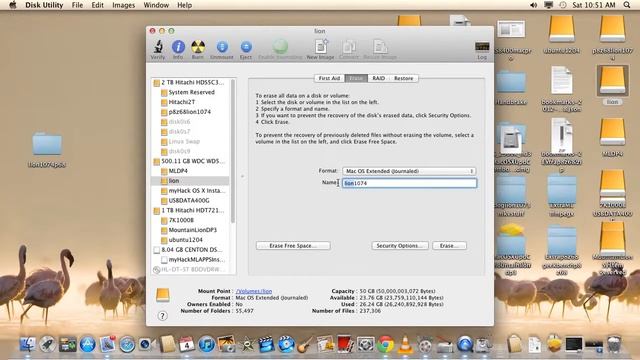Select the MLDP4 drive on the desktop
The width and height of the screenshot is (640, 360).
[612, 138]
